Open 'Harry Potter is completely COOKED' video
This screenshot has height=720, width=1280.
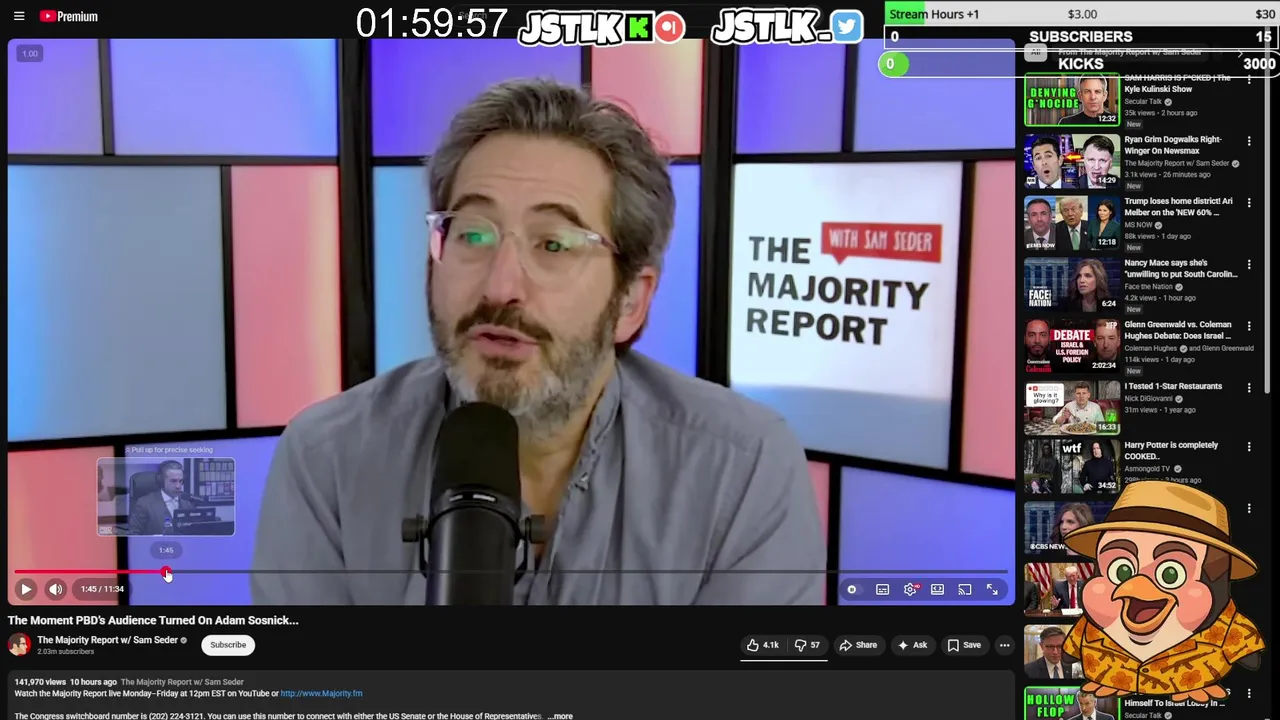[1071, 467]
